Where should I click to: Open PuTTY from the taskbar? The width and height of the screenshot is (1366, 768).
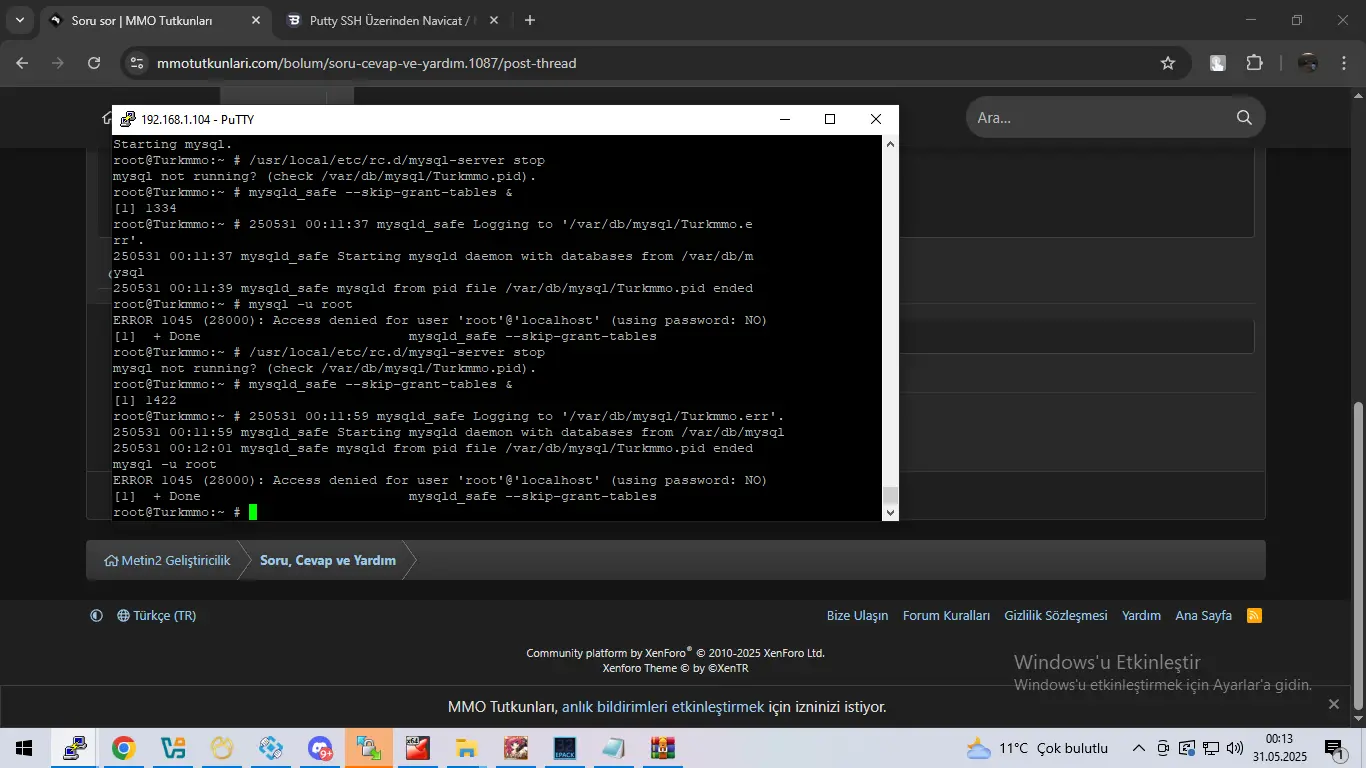click(x=74, y=748)
